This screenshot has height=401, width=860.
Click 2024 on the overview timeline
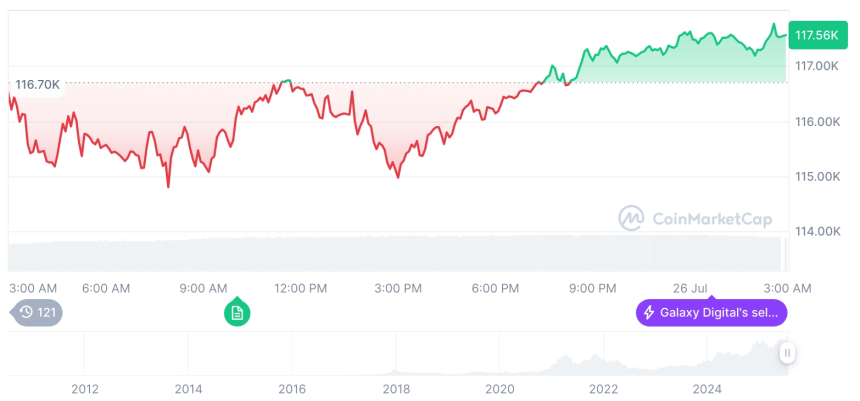tap(707, 388)
